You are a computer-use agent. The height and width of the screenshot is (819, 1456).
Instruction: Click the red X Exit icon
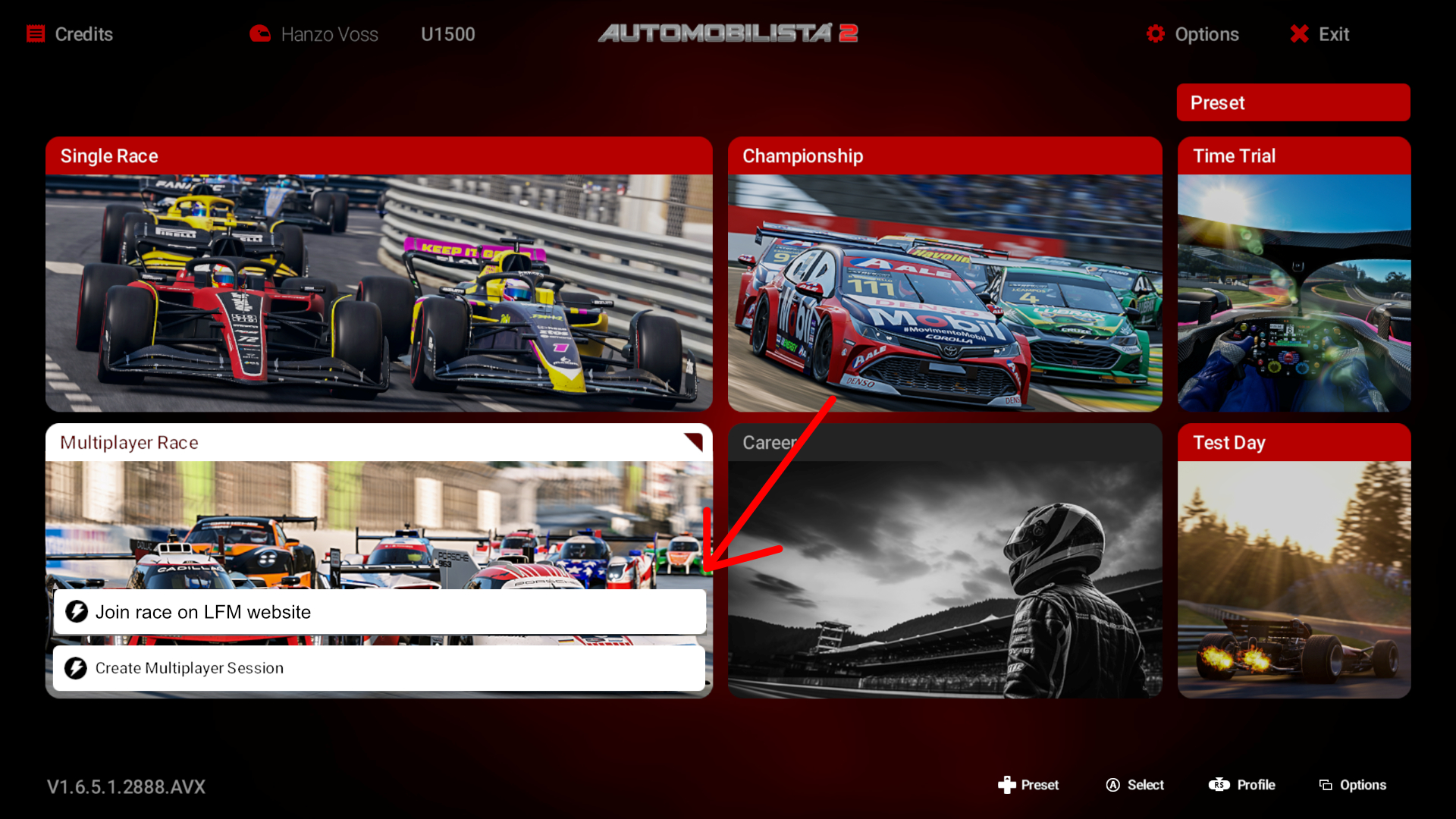coord(1299,34)
